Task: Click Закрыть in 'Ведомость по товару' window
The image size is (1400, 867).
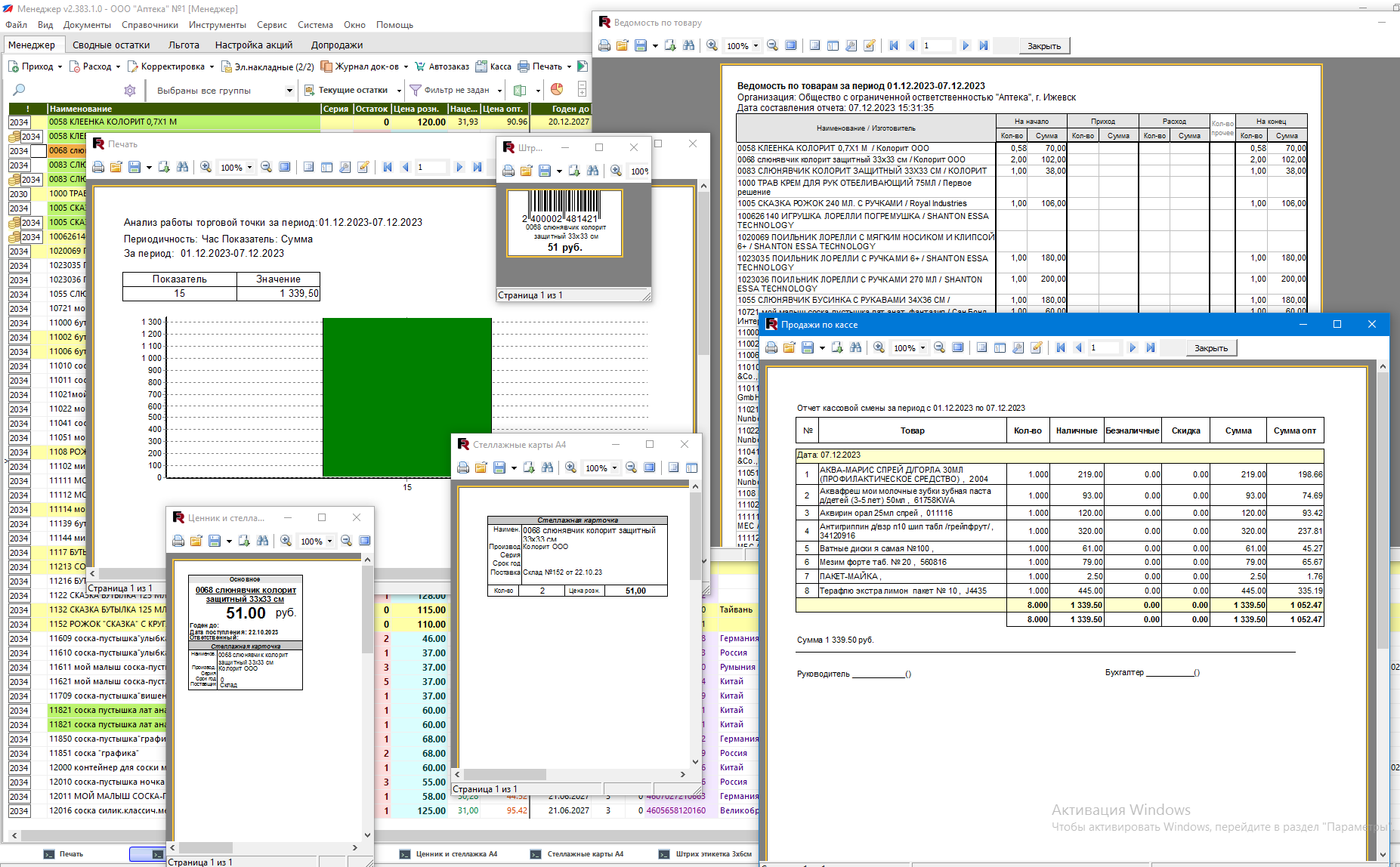Action: pos(1044,46)
